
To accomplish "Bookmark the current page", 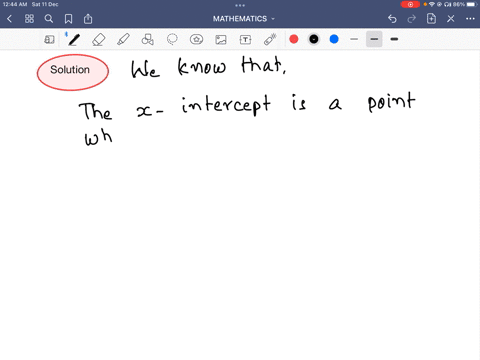I will 68,19.
